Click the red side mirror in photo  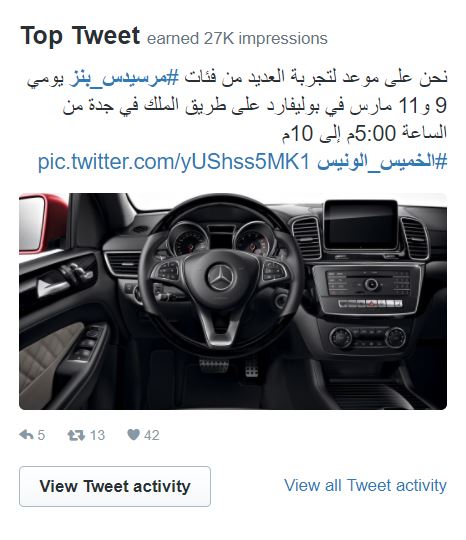point(41,224)
